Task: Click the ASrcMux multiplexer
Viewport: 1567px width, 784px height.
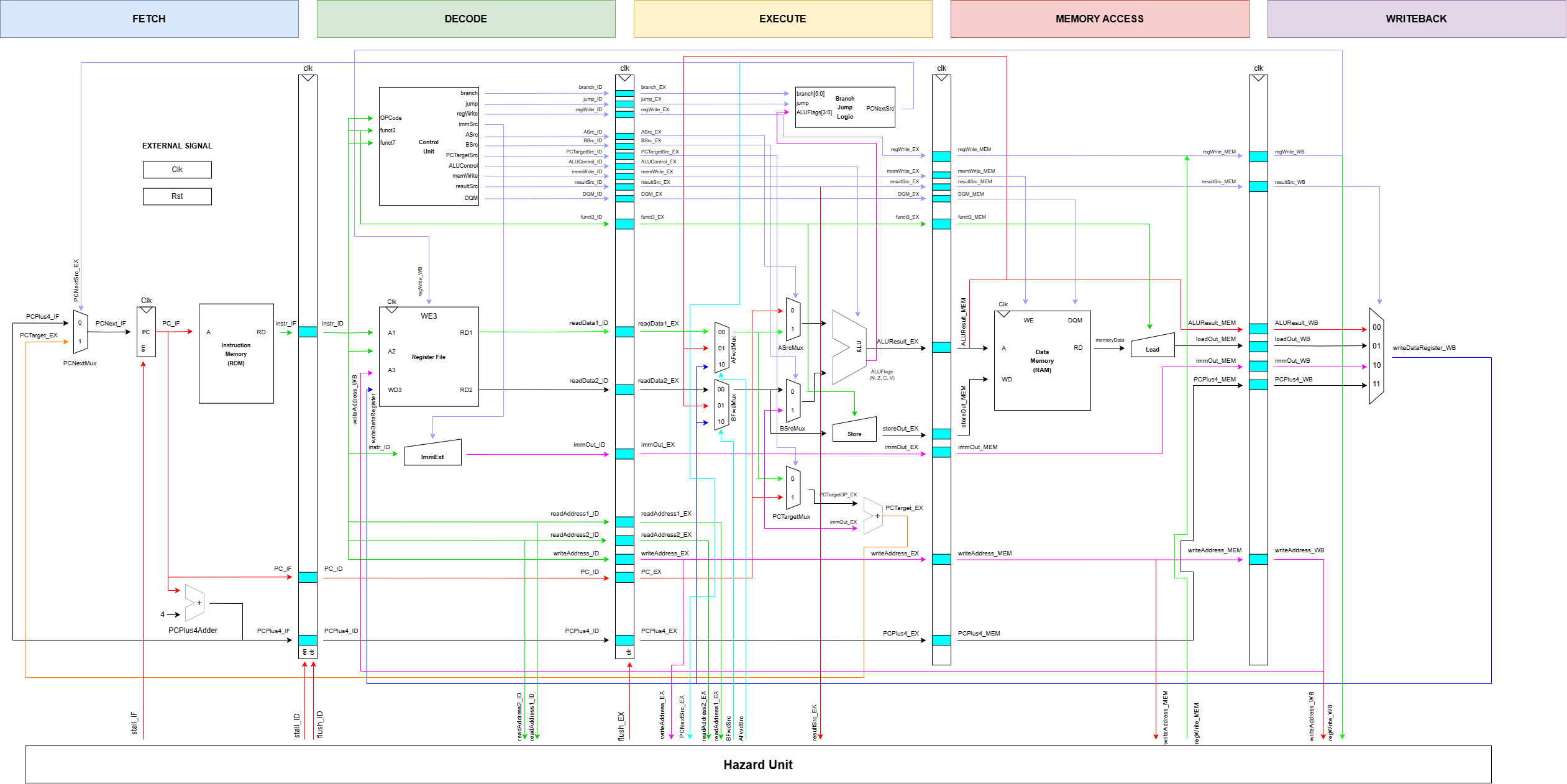Action: pos(793,319)
